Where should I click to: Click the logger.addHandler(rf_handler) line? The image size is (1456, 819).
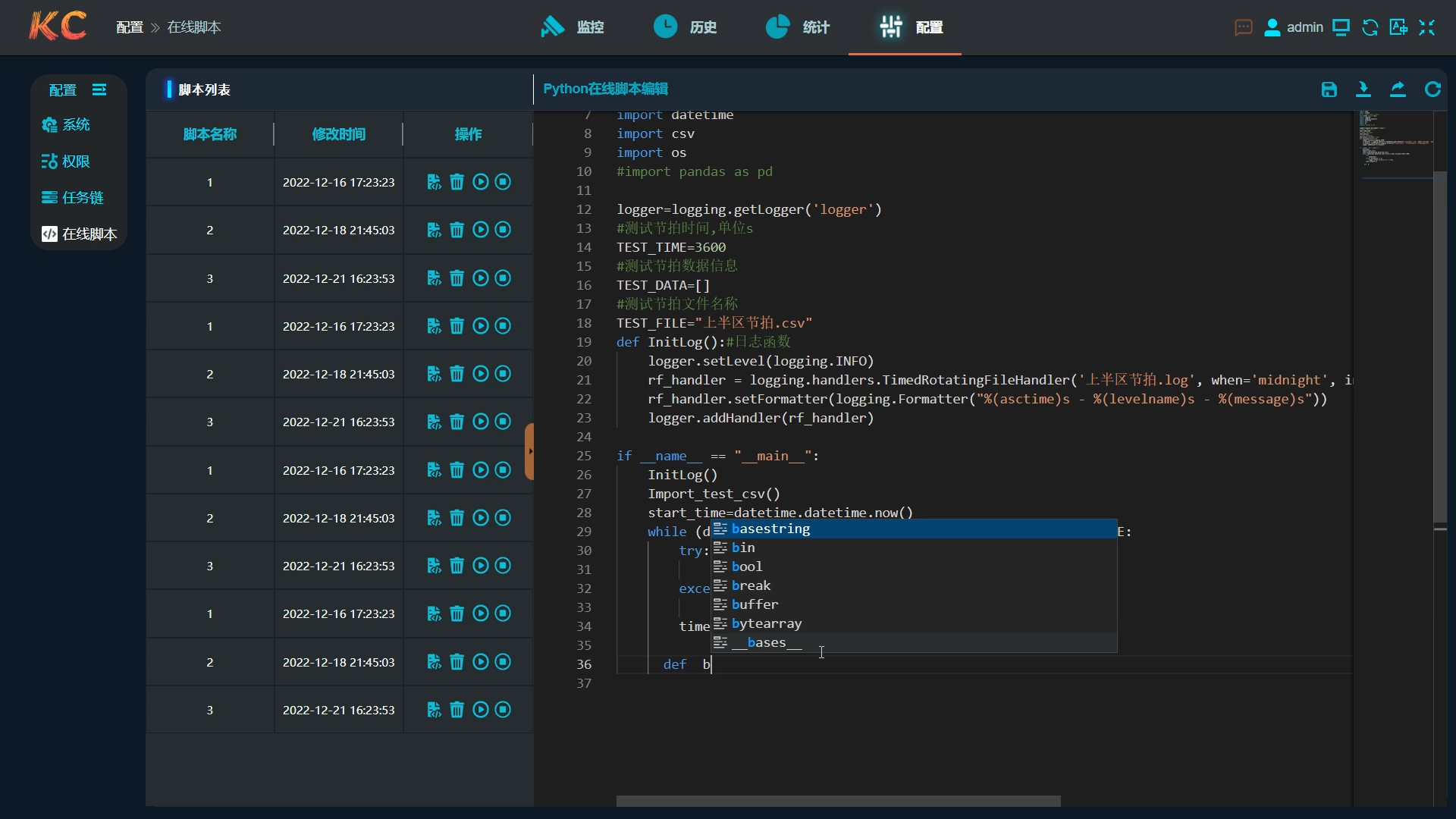click(x=761, y=418)
